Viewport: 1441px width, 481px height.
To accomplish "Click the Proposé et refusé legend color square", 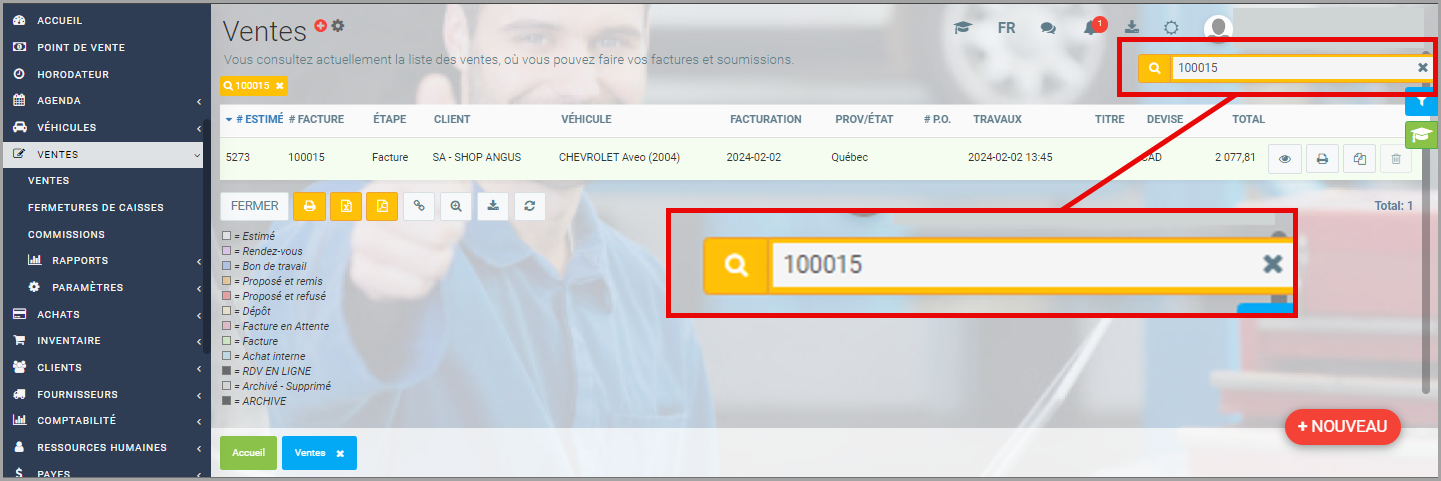I will click(x=227, y=296).
